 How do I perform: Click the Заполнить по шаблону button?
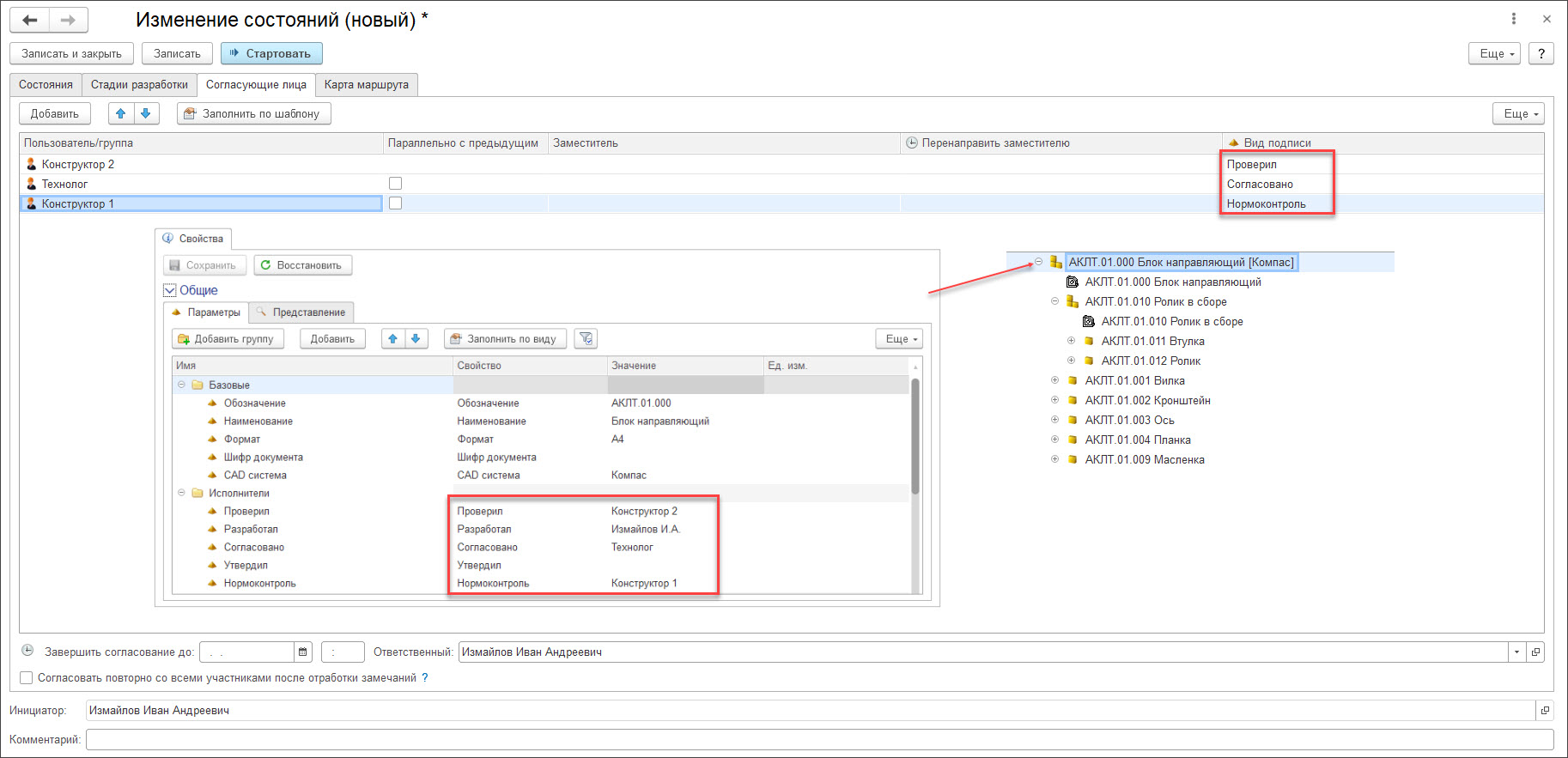pos(253,113)
